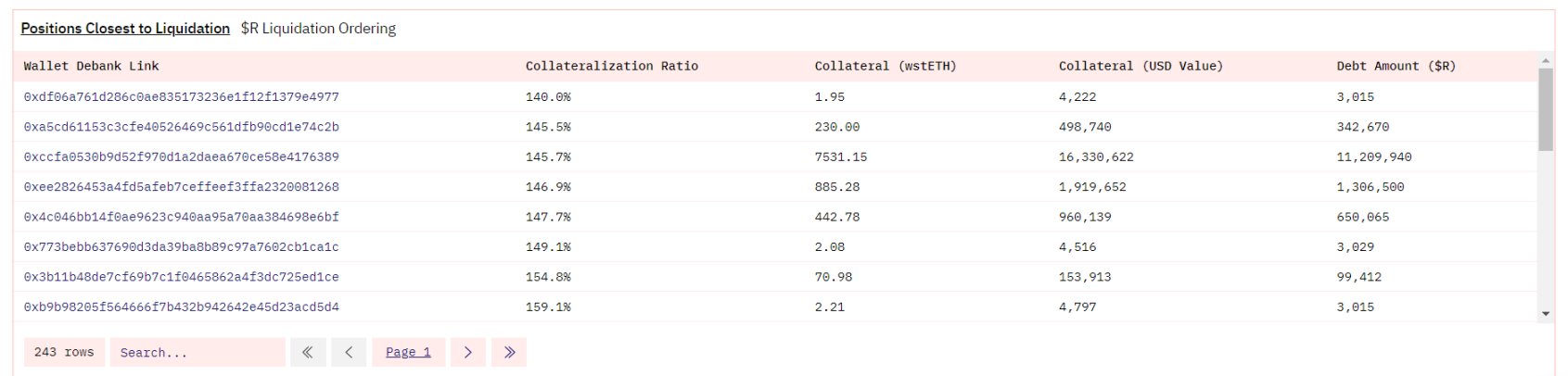Click the 243 rows count label
The width and height of the screenshot is (1568, 376).
pos(64,352)
